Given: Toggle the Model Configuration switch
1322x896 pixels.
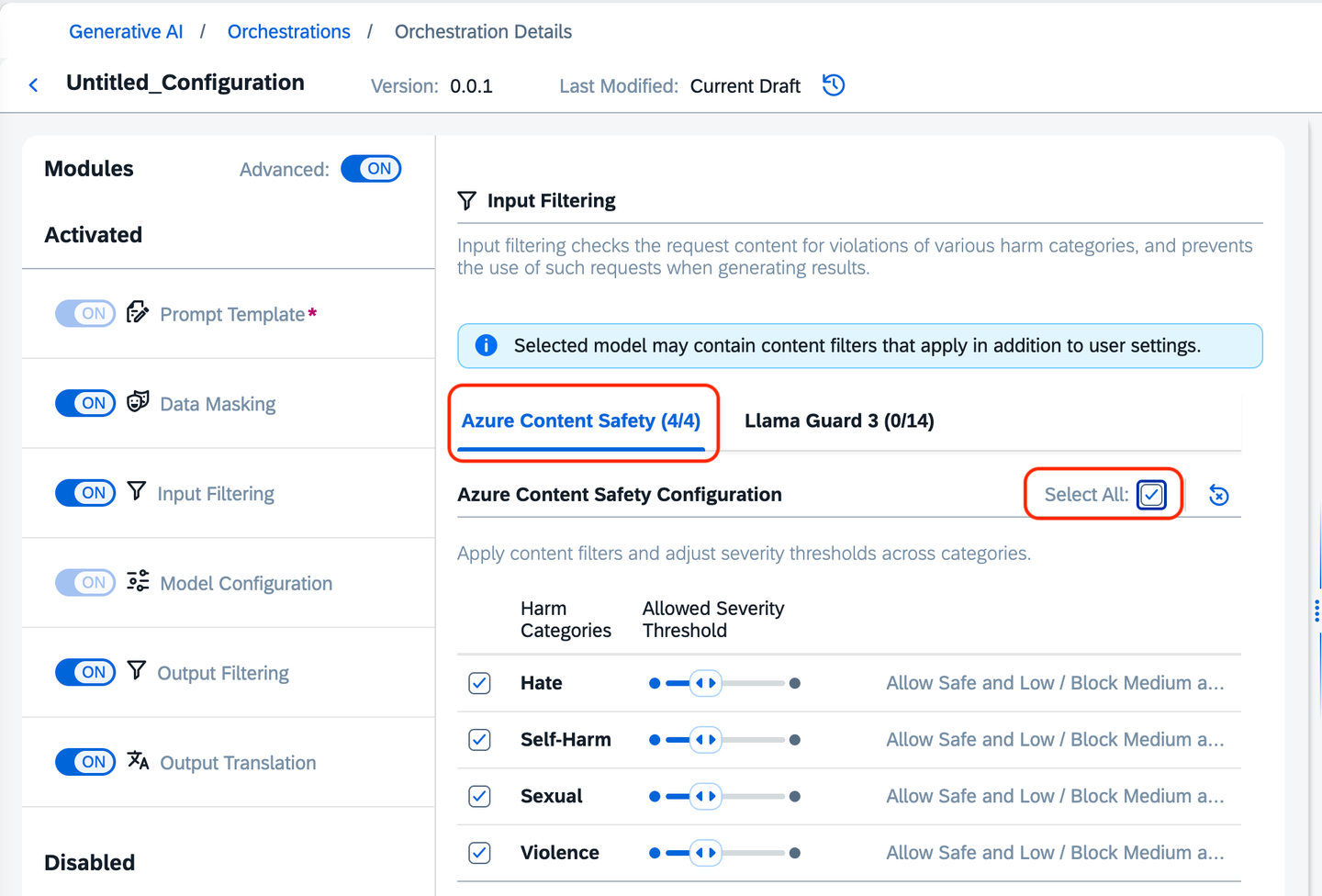Looking at the screenshot, I should tap(85, 582).
